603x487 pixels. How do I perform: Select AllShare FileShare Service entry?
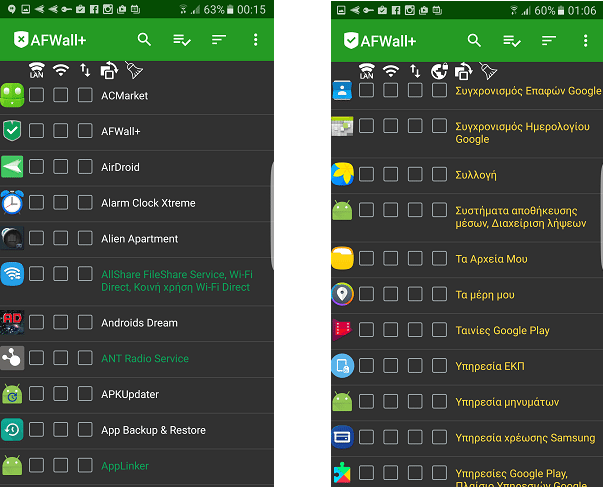pos(177,280)
